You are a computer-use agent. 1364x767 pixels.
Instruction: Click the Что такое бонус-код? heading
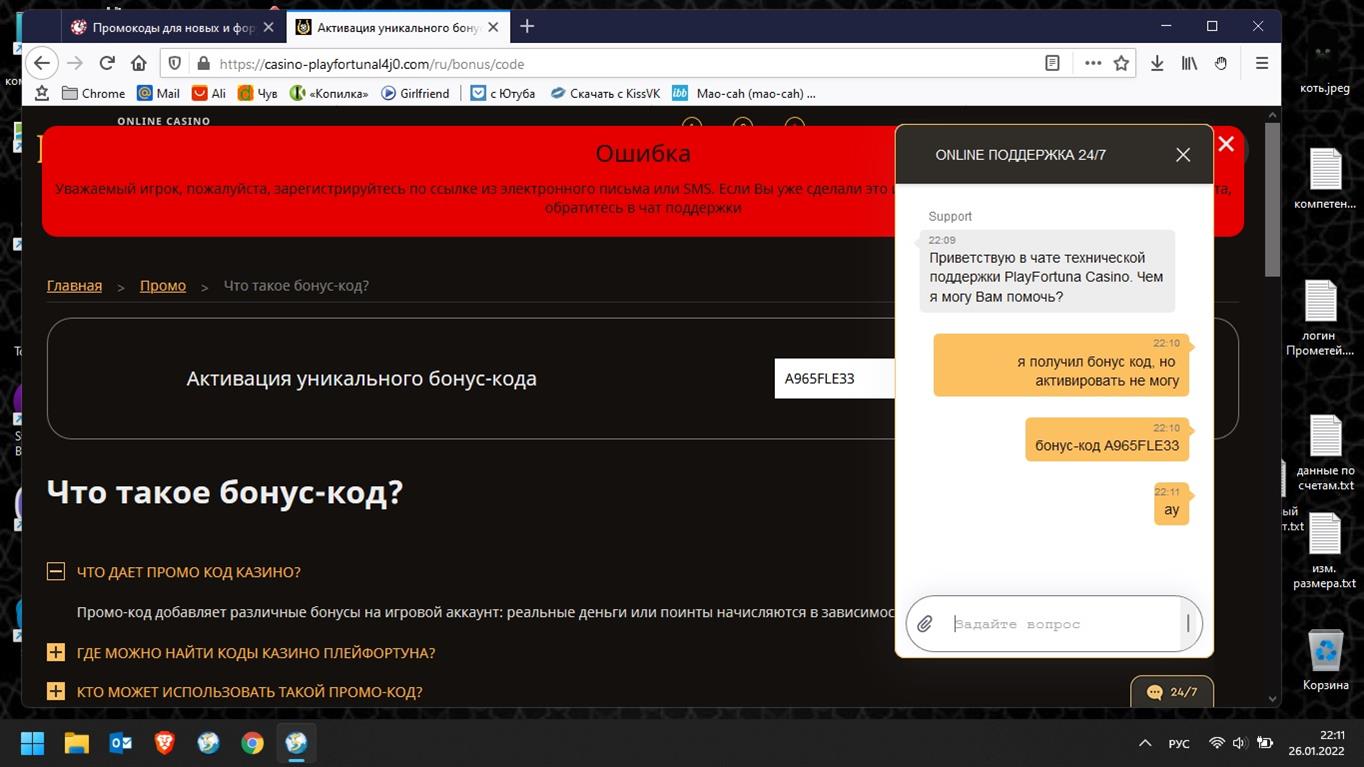(225, 492)
